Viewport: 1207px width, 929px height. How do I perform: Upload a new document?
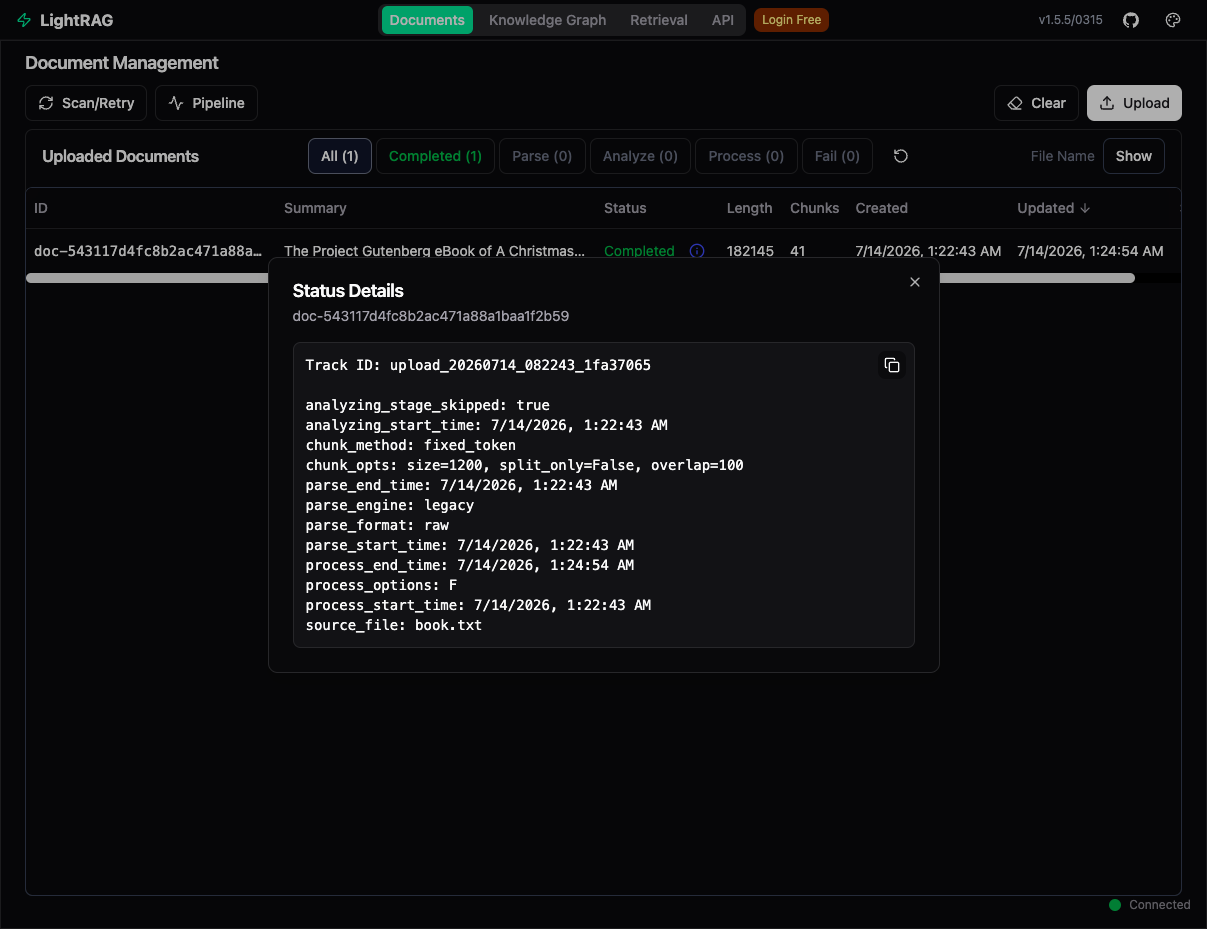[x=1134, y=103]
